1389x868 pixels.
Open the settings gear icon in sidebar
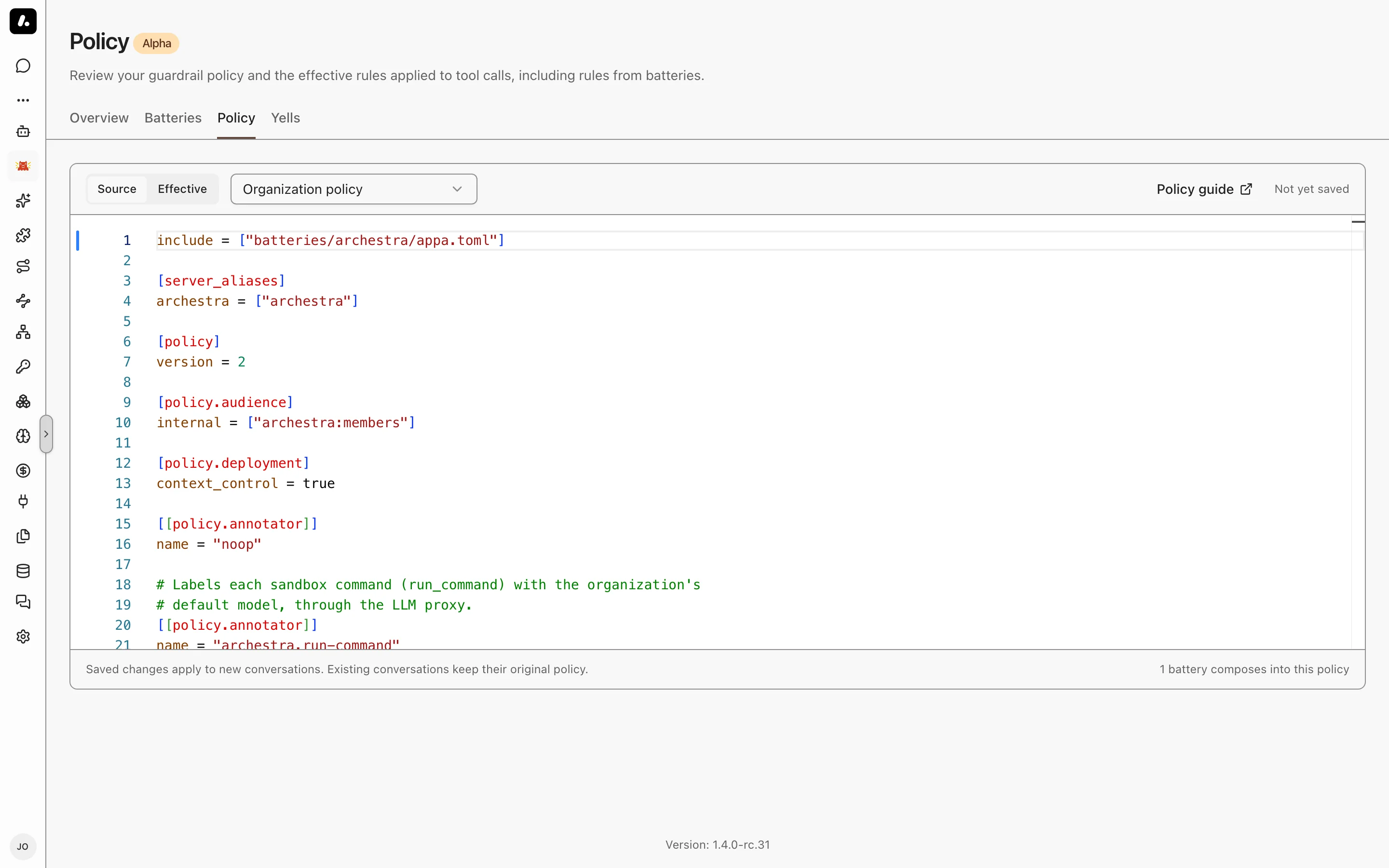tap(23, 637)
